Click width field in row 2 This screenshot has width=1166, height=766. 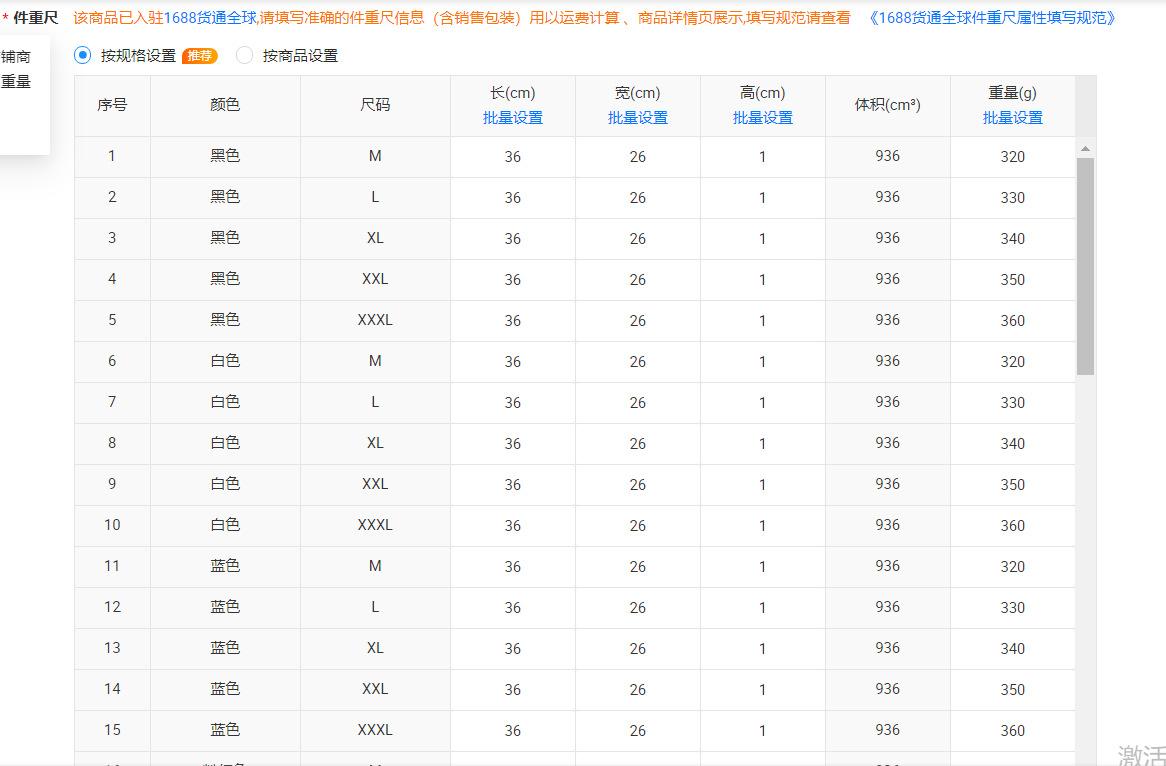pyautogui.click(x=637, y=198)
